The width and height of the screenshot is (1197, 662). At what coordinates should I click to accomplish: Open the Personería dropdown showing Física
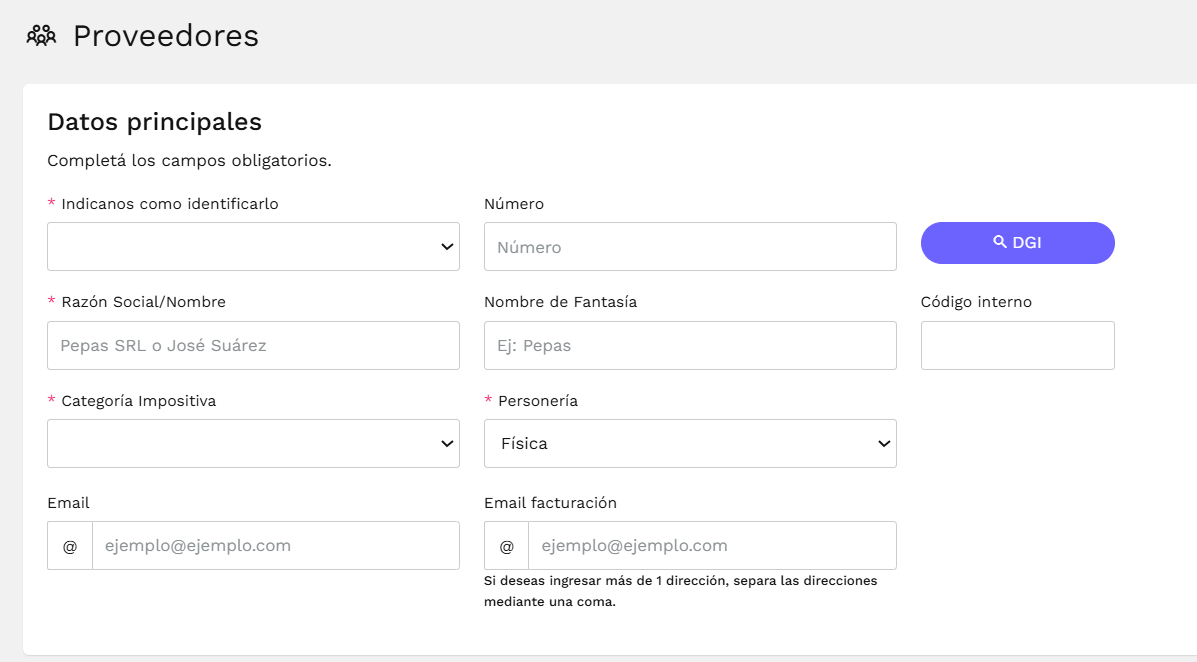point(690,444)
